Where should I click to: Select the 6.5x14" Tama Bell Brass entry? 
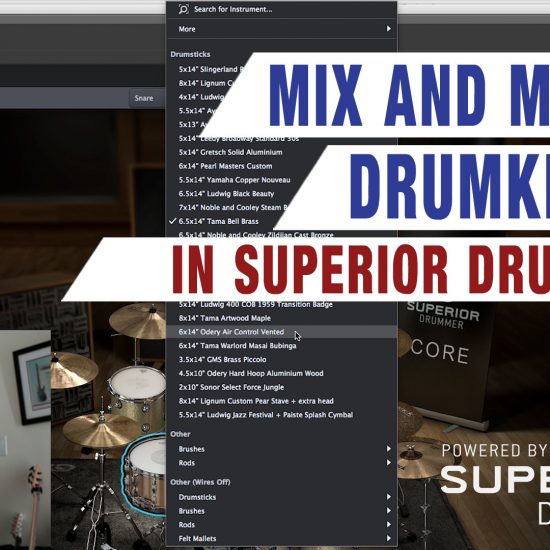click(x=219, y=221)
